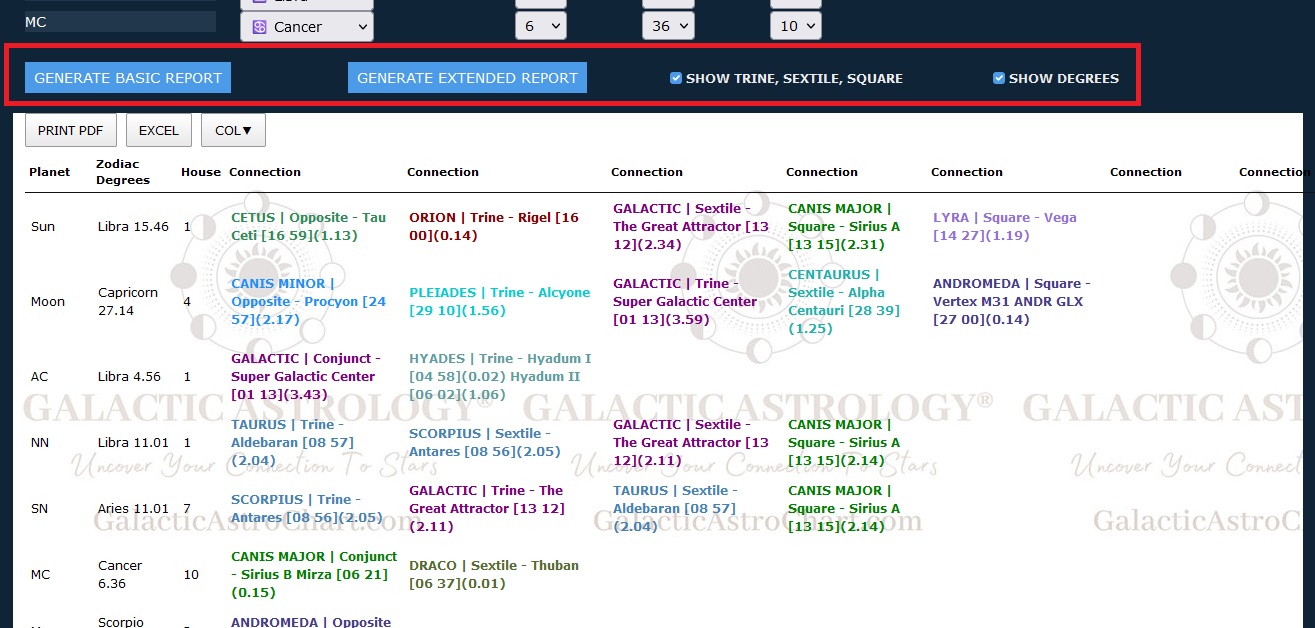Click Generate Basic Report button

tap(128, 78)
